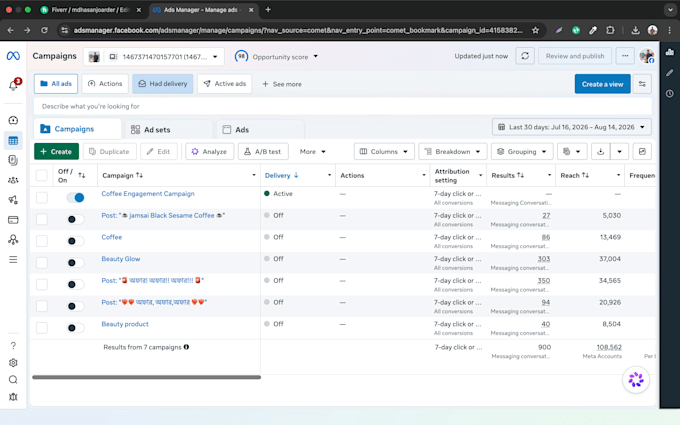Open the export options dropdown arrow
This screenshot has width=680, height=425.
pyautogui.click(x=619, y=151)
